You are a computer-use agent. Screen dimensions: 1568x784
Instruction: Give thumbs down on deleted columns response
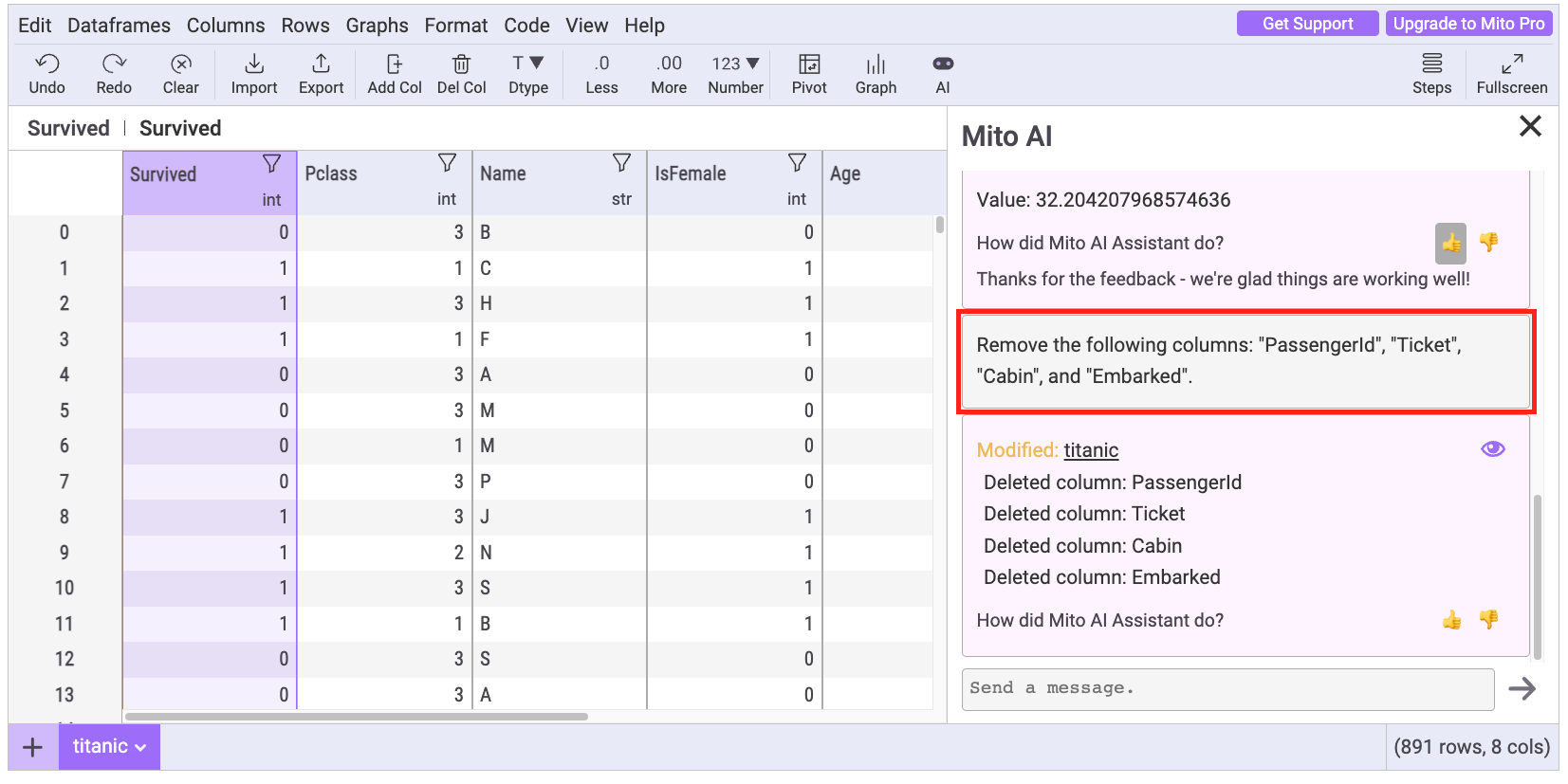[1488, 620]
